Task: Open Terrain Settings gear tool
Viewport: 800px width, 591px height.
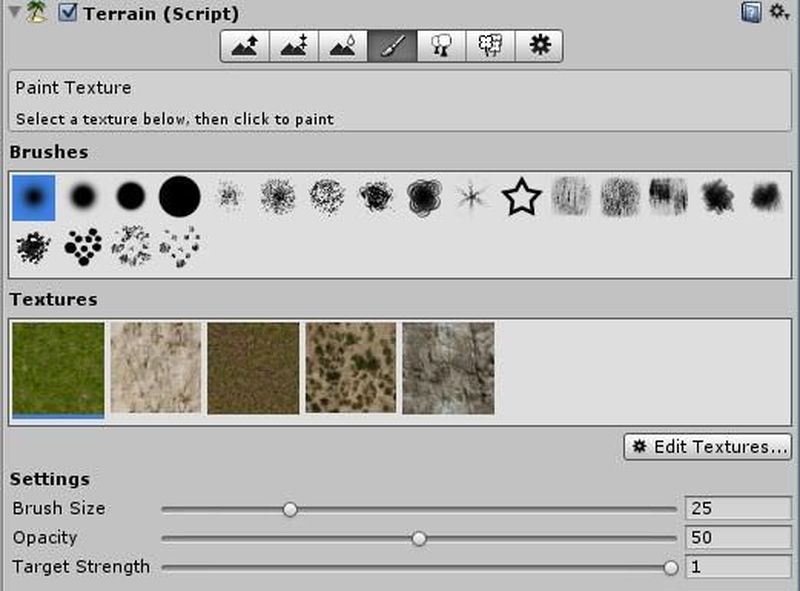Action: coord(538,46)
